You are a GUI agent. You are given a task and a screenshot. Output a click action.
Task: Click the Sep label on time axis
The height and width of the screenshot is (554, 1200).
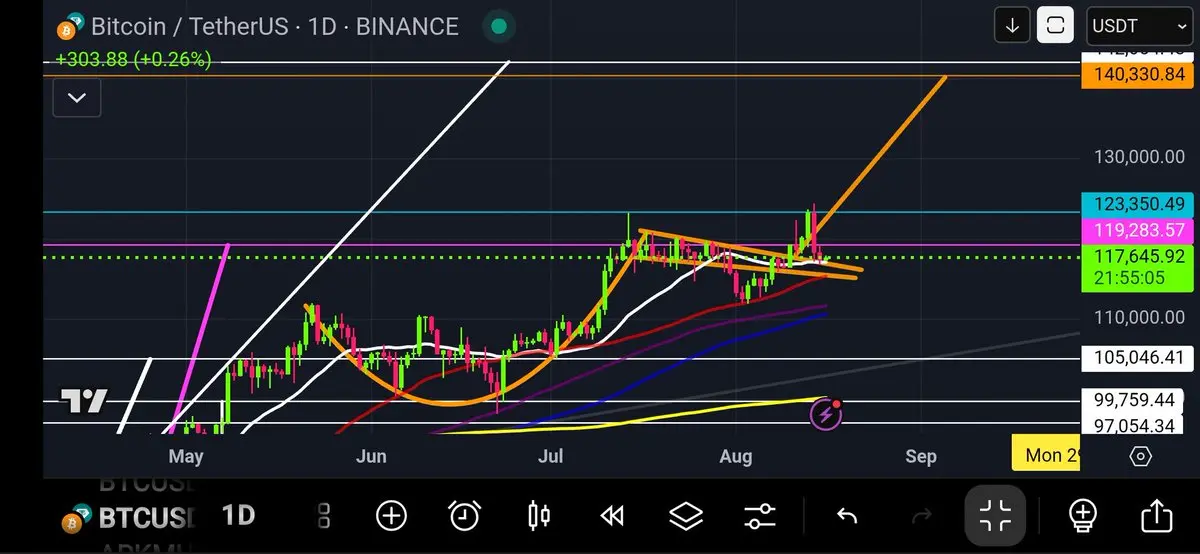point(921,457)
